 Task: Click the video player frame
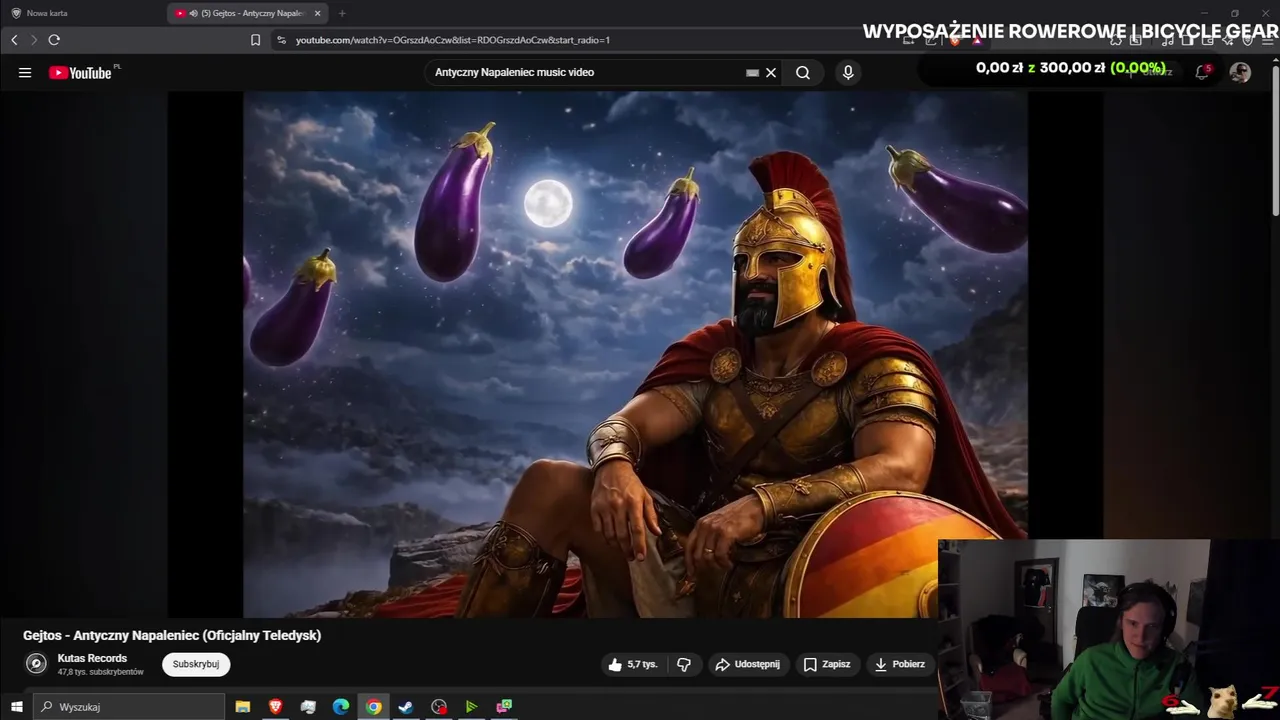click(x=635, y=354)
